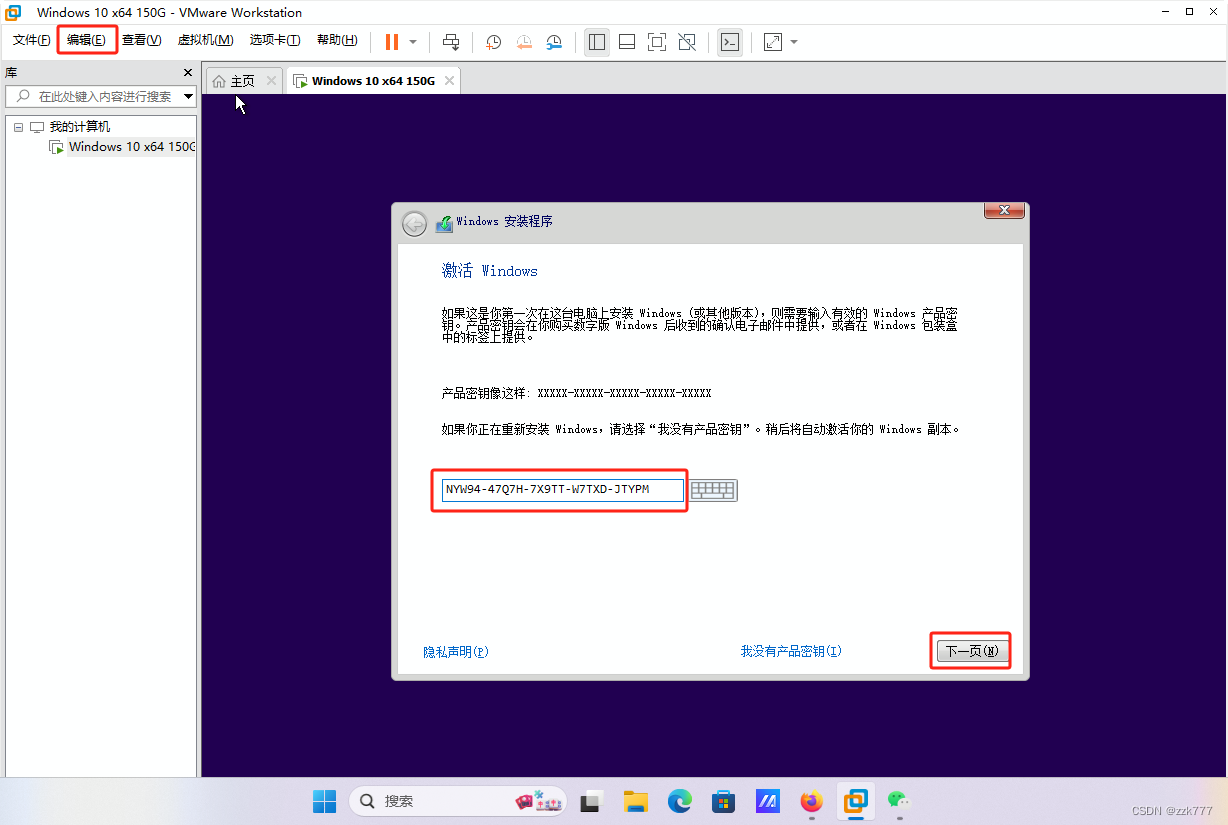
Task: Close the Windows 安装程序 dialog
Action: click(1004, 210)
